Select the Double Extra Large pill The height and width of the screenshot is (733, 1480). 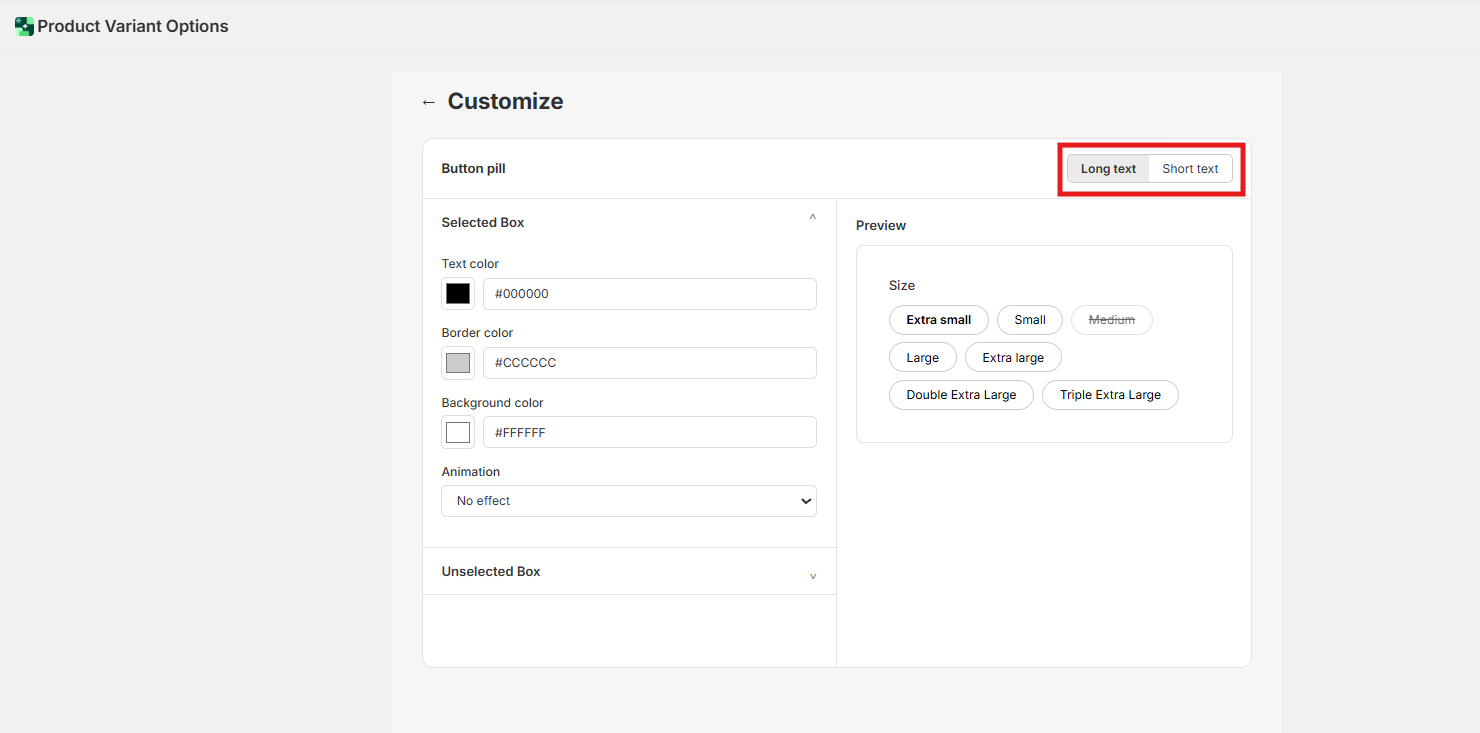[961, 395]
